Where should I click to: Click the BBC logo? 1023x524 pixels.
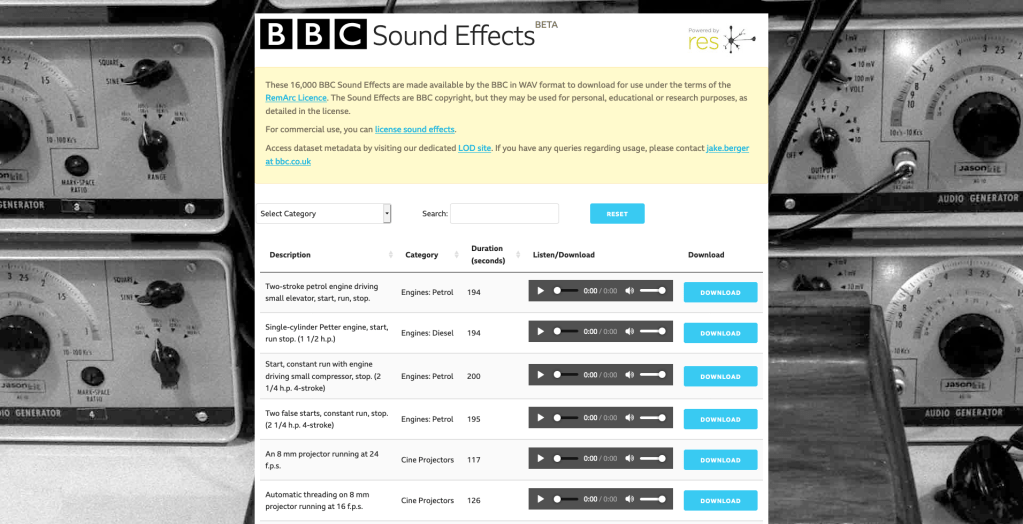[x=313, y=35]
